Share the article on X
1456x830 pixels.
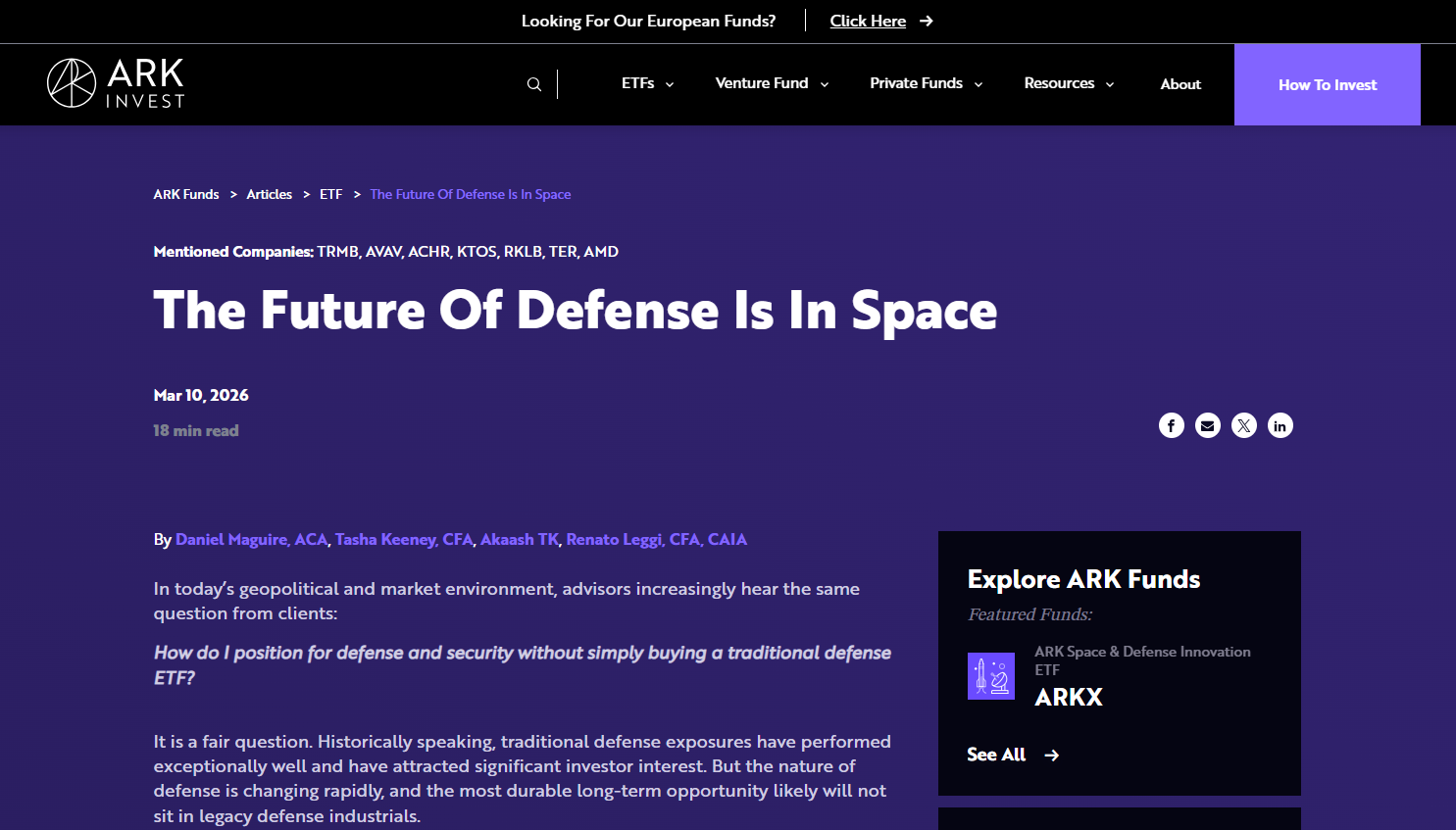pyautogui.click(x=1243, y=425)
